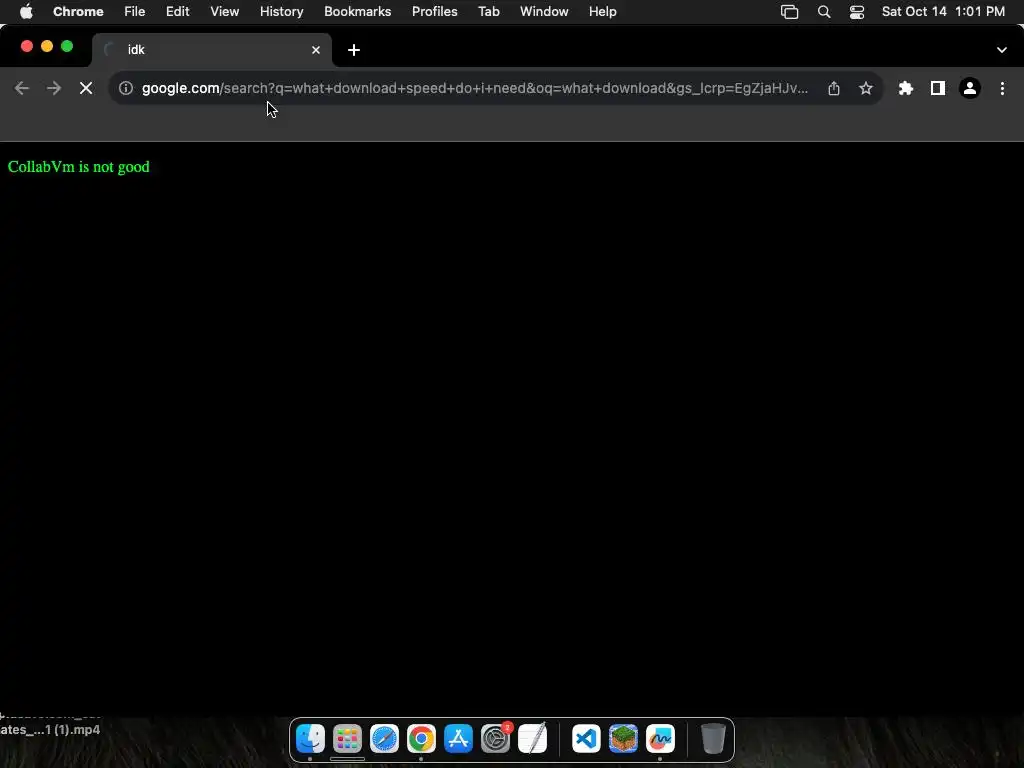Open the View menu

click(225, 12)
